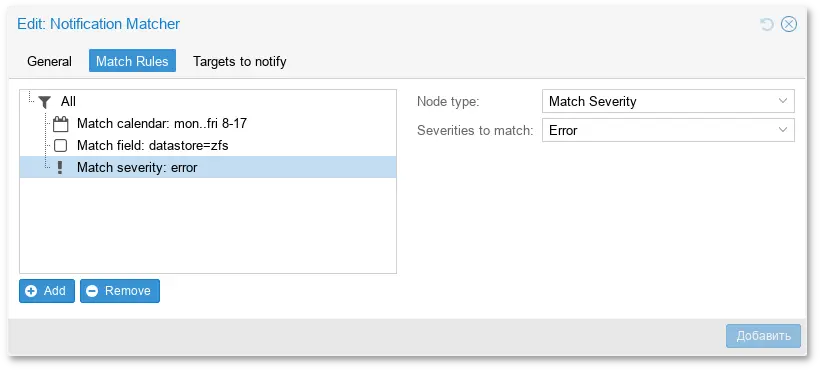Screen dimensions: 820x370
Task: Open the Targets to notify tab
Action: point(240,61)
